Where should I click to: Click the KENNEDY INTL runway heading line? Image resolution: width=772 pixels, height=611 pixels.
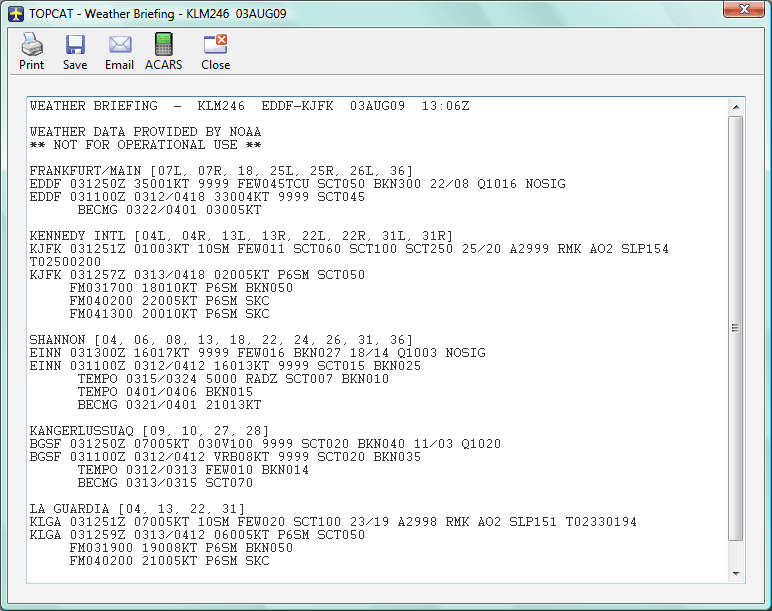point(241,236)
